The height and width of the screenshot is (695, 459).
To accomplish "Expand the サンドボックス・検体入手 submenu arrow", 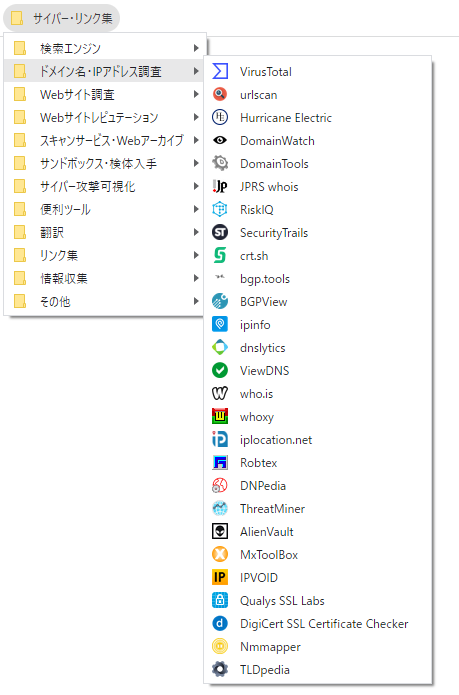I will pos(196,164).
